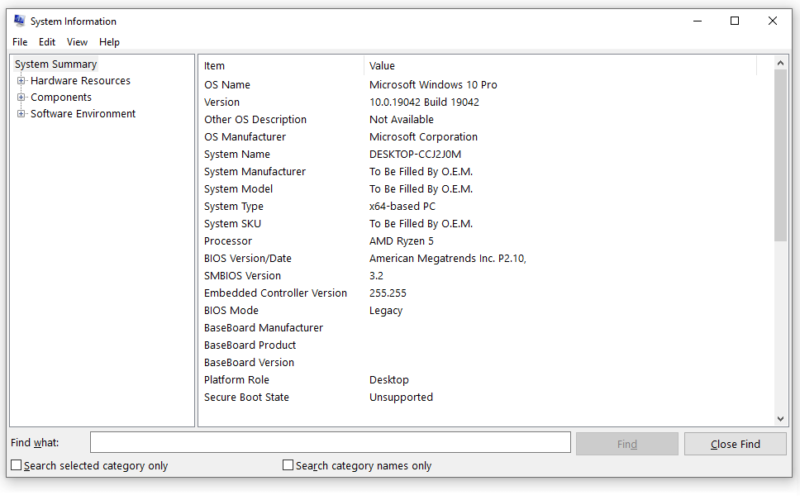800x500 pixels.
Task: Click the value Legacy
Action: (386, 310)
